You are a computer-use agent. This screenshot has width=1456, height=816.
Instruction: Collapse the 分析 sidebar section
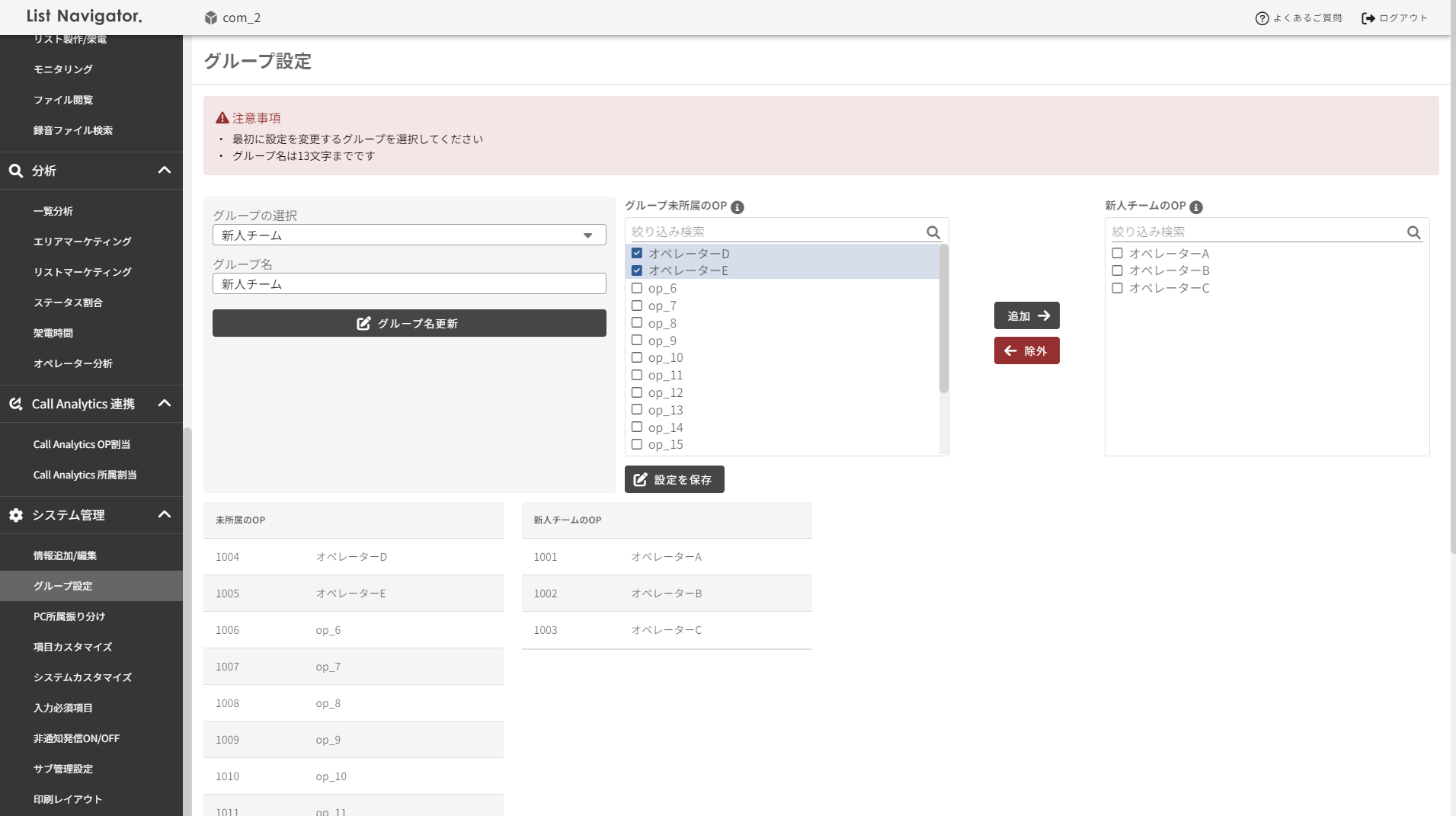point(165,170)
